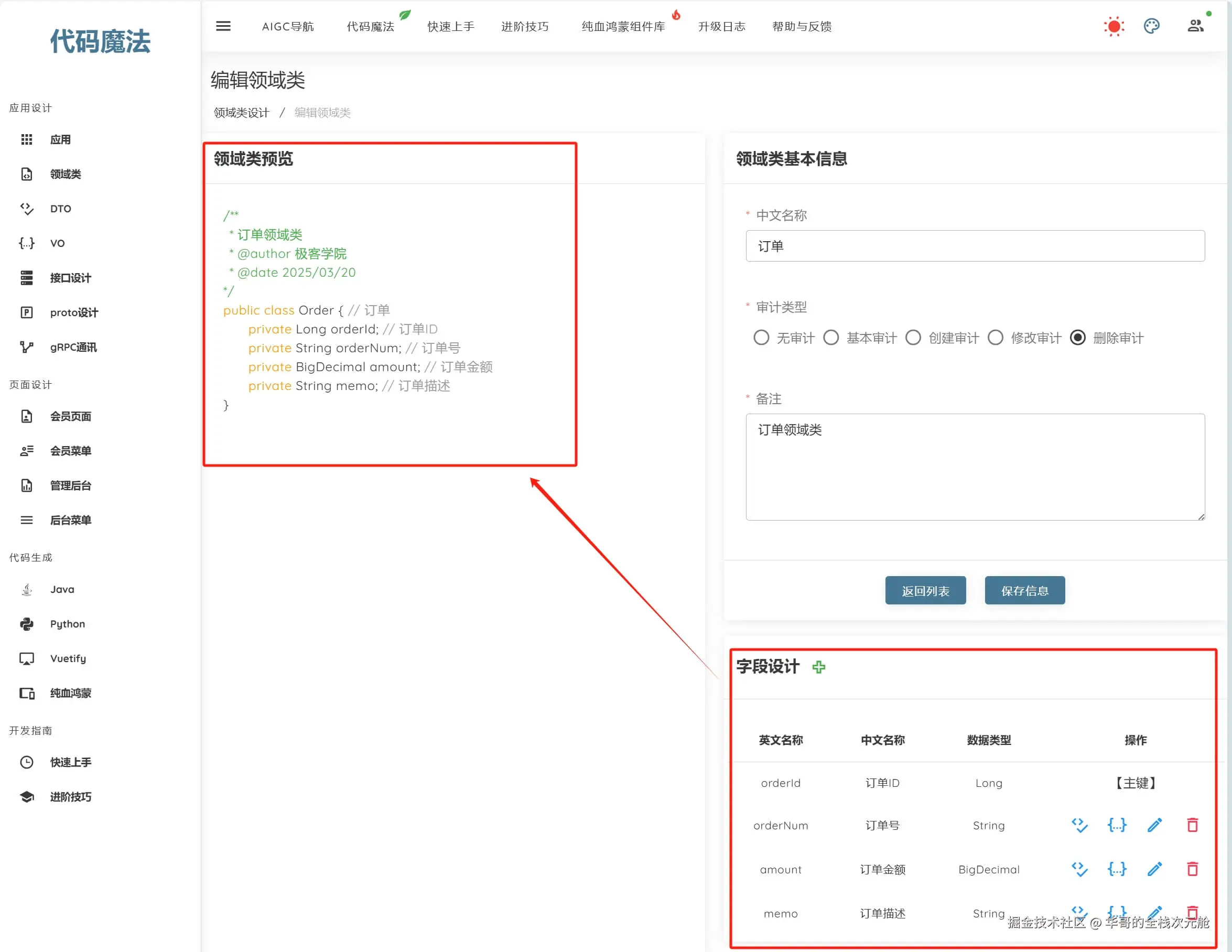Screen dimensions: 1232x952
Task: Select the 基本审计 radio button
Action: coord(831,338)
